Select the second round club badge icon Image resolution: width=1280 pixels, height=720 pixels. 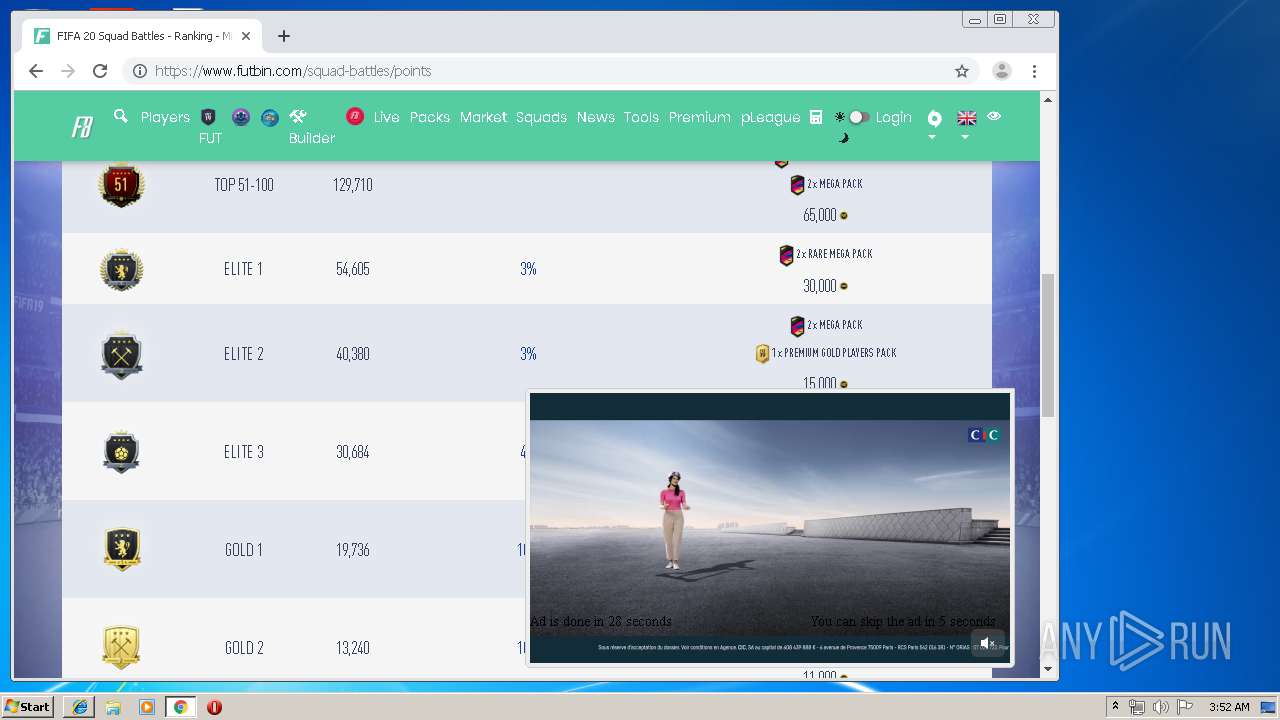click(x=270, y=117)
